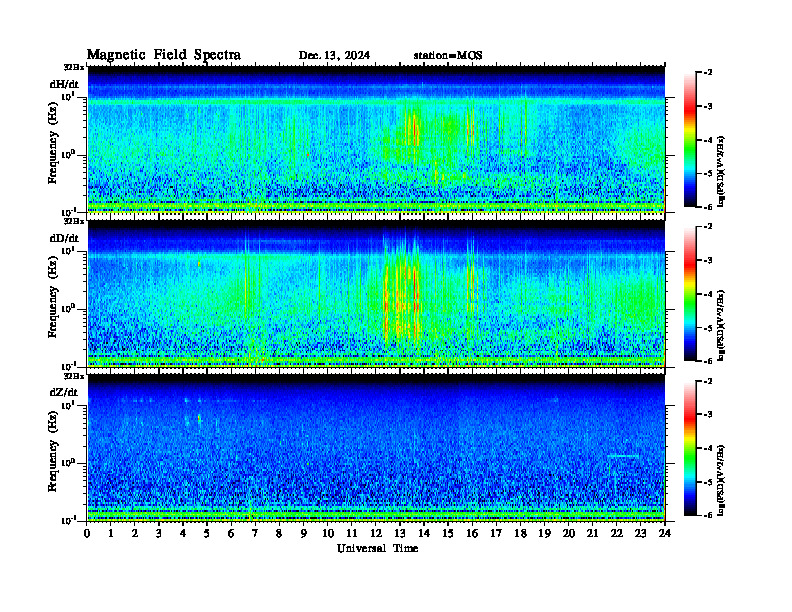Click the color scale bar beside dD/dt panel
The image size is (792, 612).
[x=690, y=294]
